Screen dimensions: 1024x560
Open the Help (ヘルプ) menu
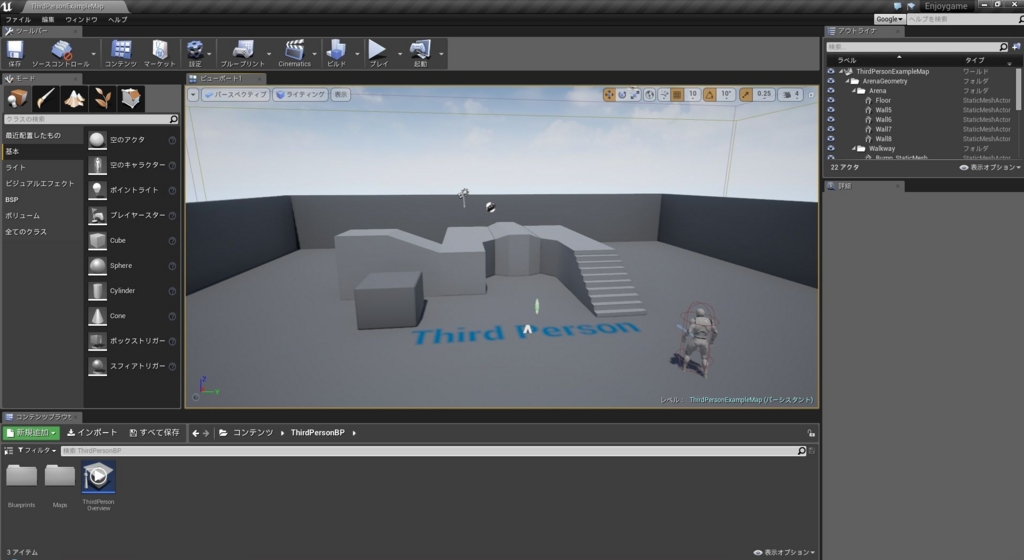(118, 20)
